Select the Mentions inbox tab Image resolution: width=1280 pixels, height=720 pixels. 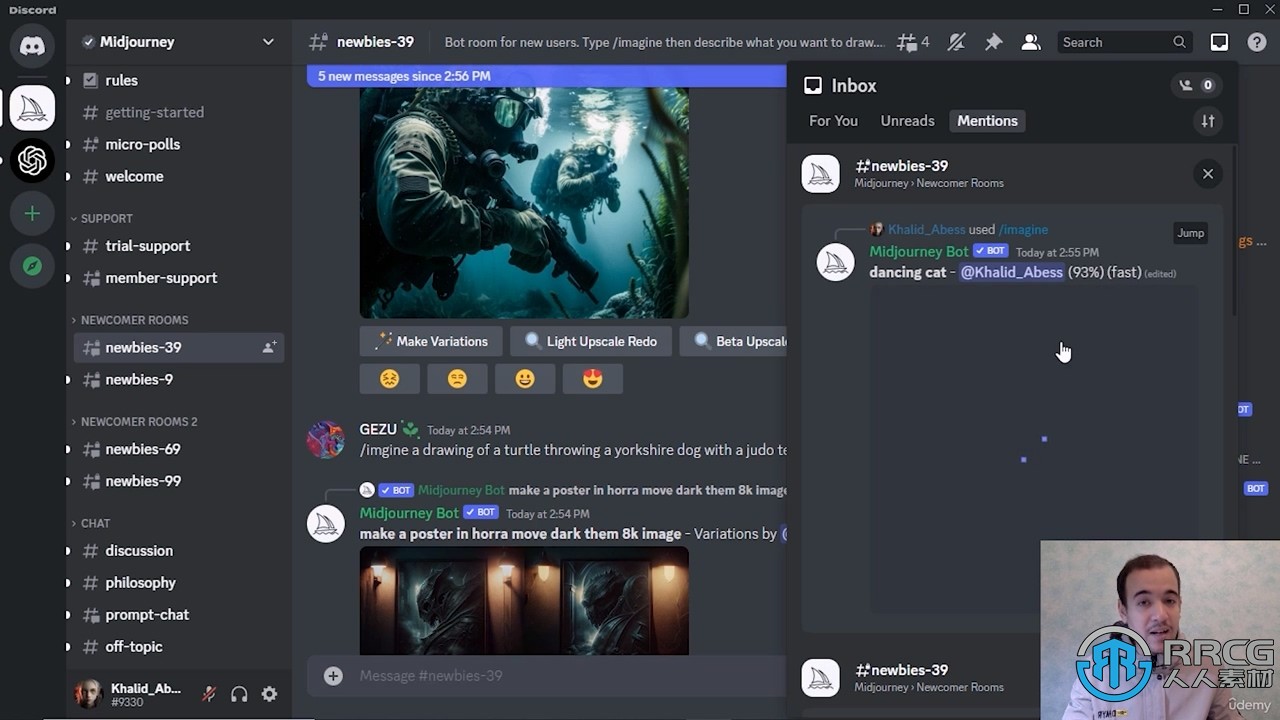coord(987,121)
